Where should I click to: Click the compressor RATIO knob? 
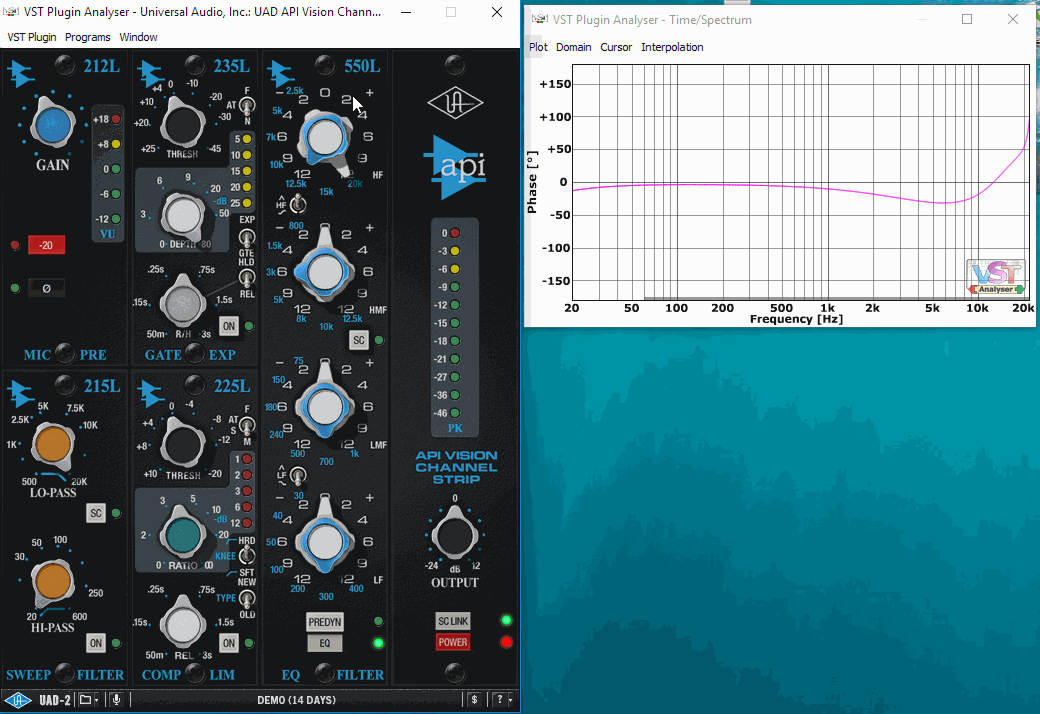point(183,535)
